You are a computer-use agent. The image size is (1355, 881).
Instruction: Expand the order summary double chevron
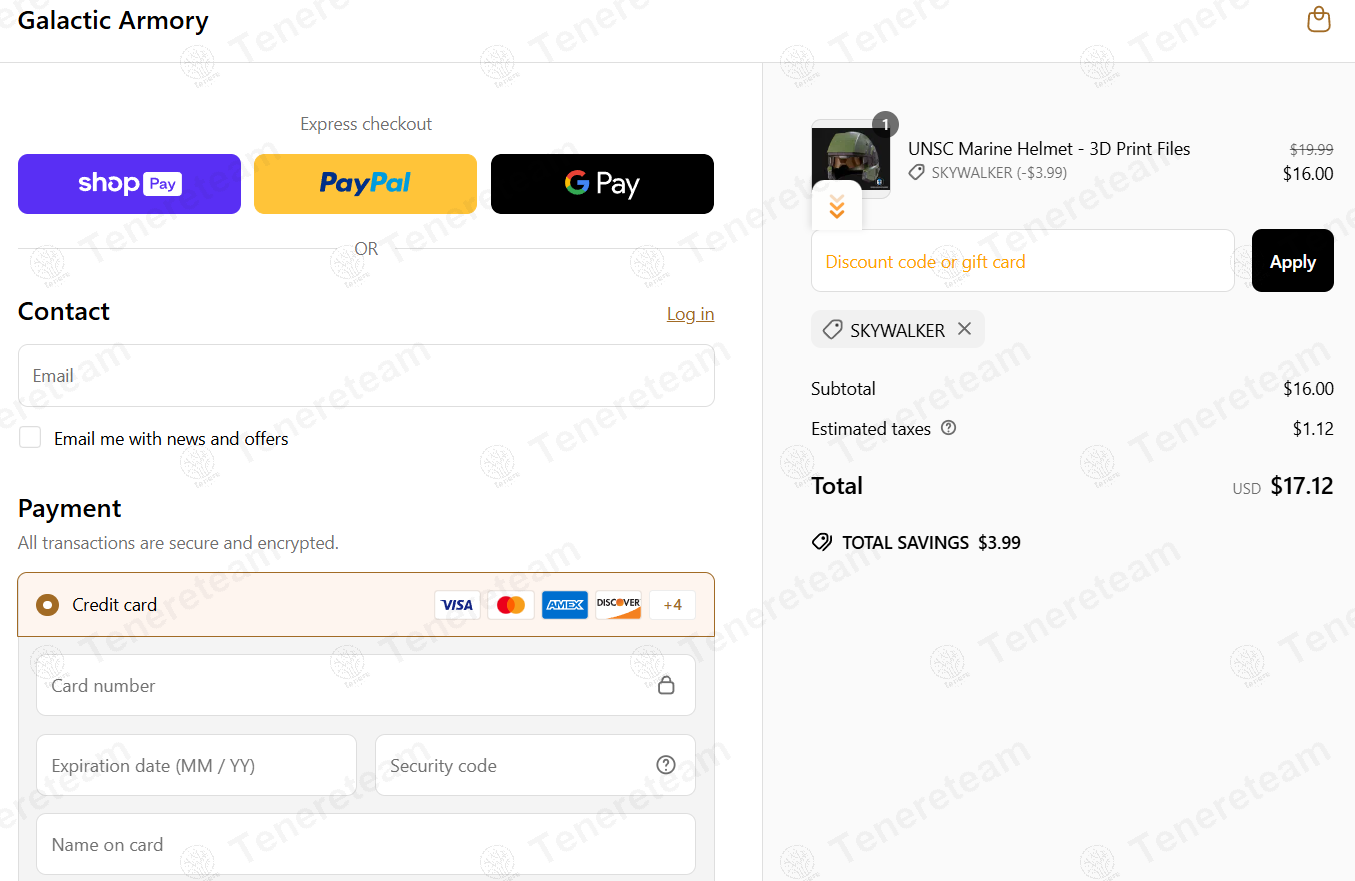[x=837, y=207]
